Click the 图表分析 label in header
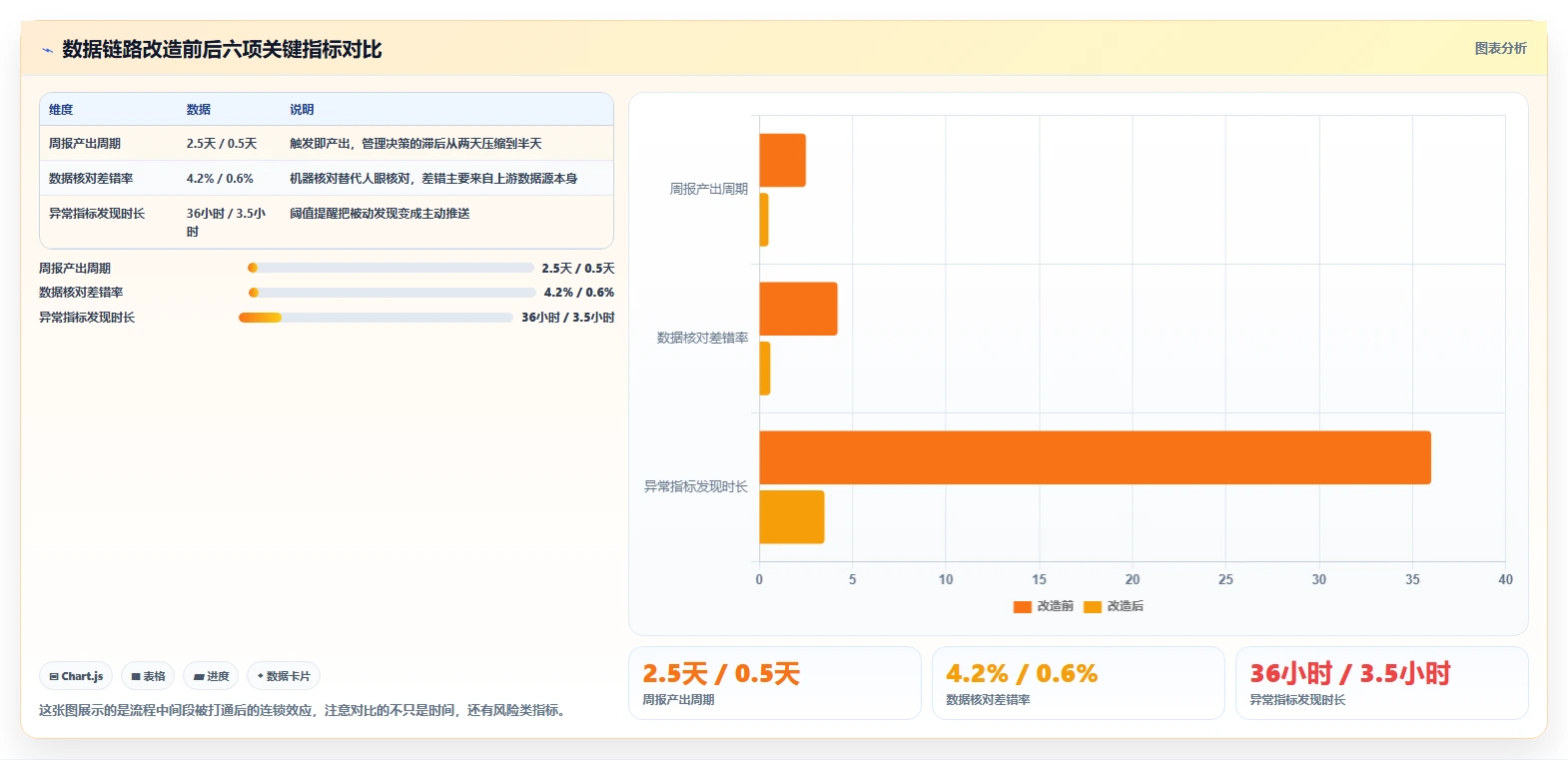Viewport: 1568px width, 760px height. click(x=1500, y=48)
